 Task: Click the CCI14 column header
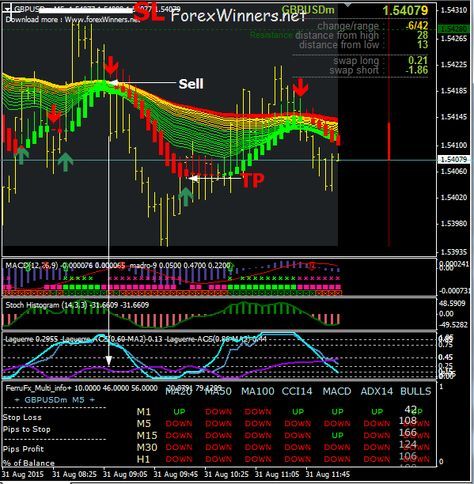(297, 391)
